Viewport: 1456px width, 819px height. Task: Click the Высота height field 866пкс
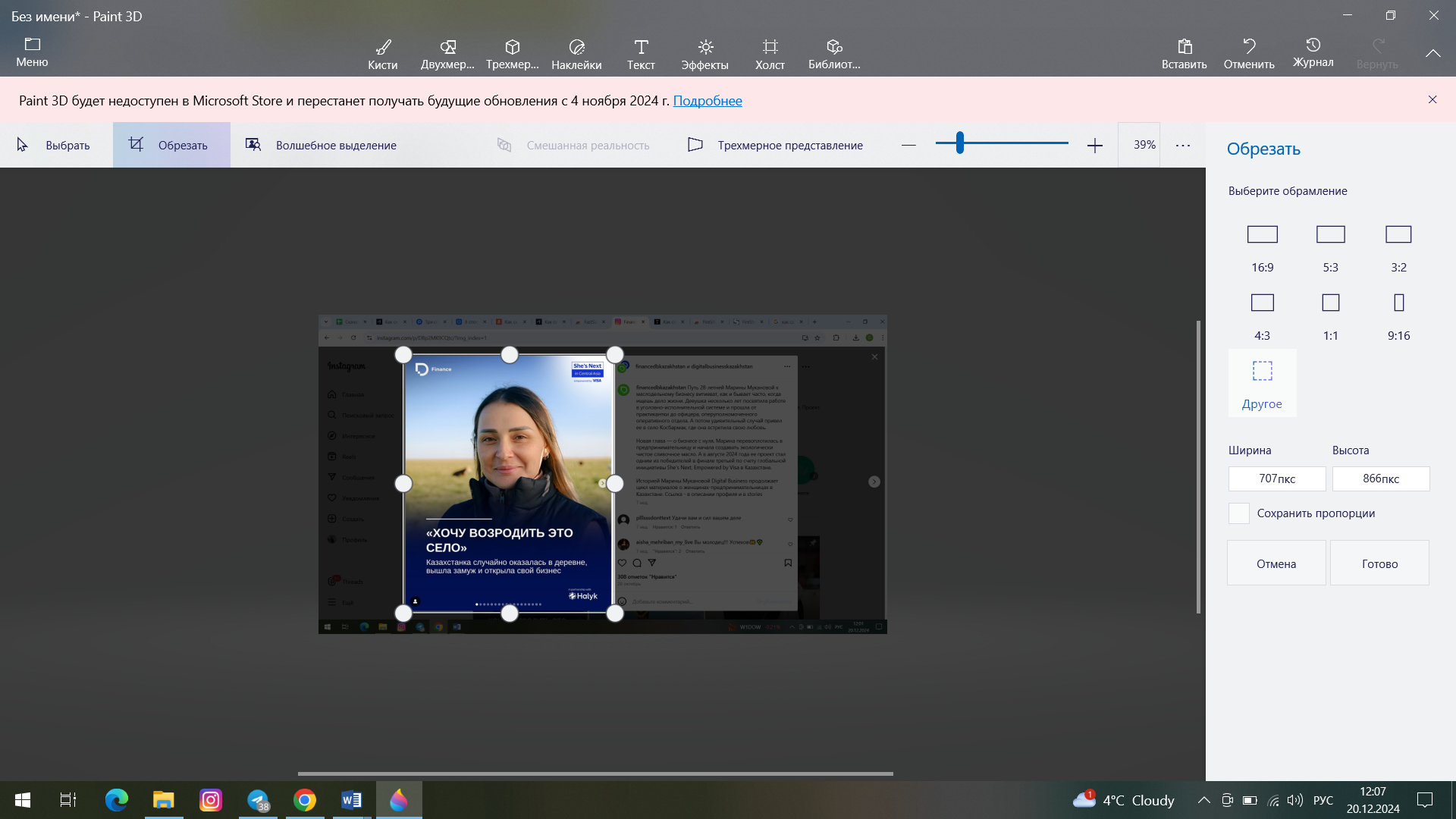pos(1381,479)
